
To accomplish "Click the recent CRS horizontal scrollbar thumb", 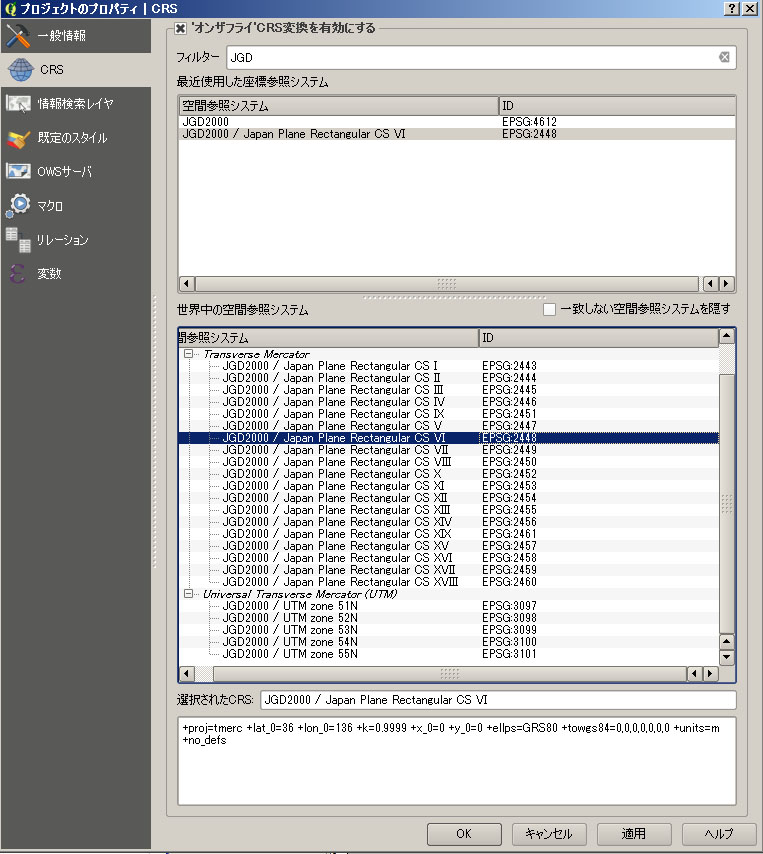I will click(447, 283).
